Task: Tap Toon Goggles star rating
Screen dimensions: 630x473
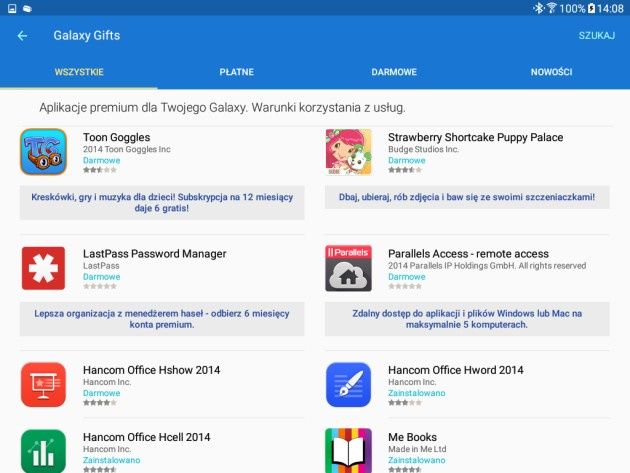Action: pos(100,170)
